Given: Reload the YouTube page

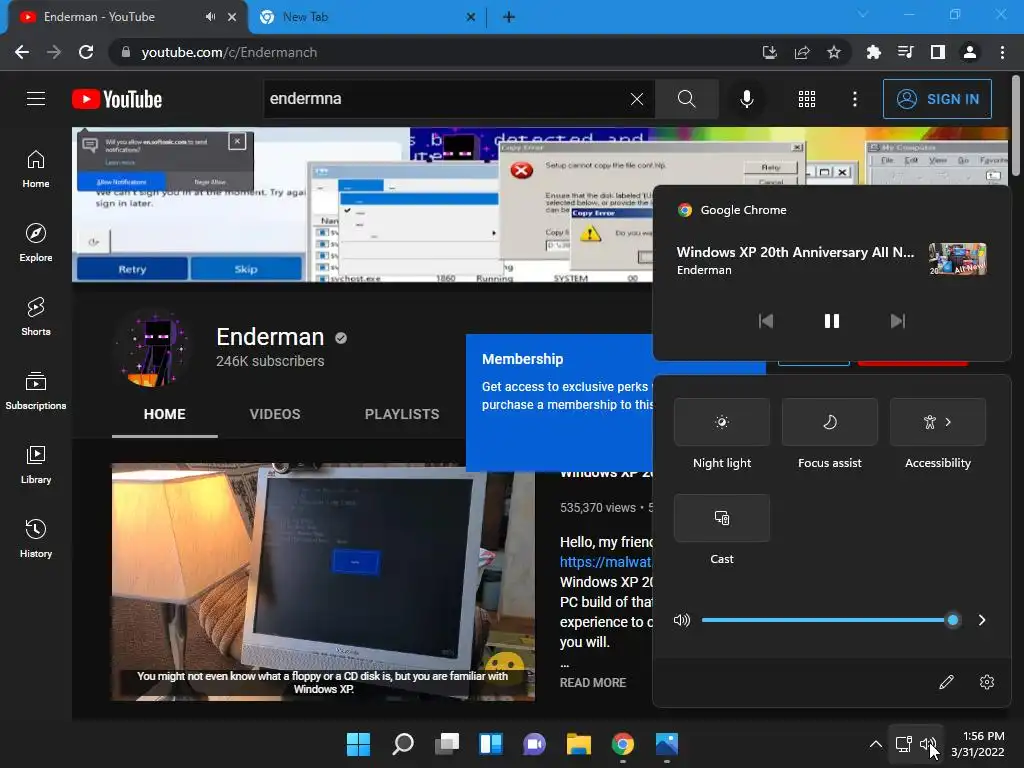Looking at the screenshot, I should click(86, 52).
